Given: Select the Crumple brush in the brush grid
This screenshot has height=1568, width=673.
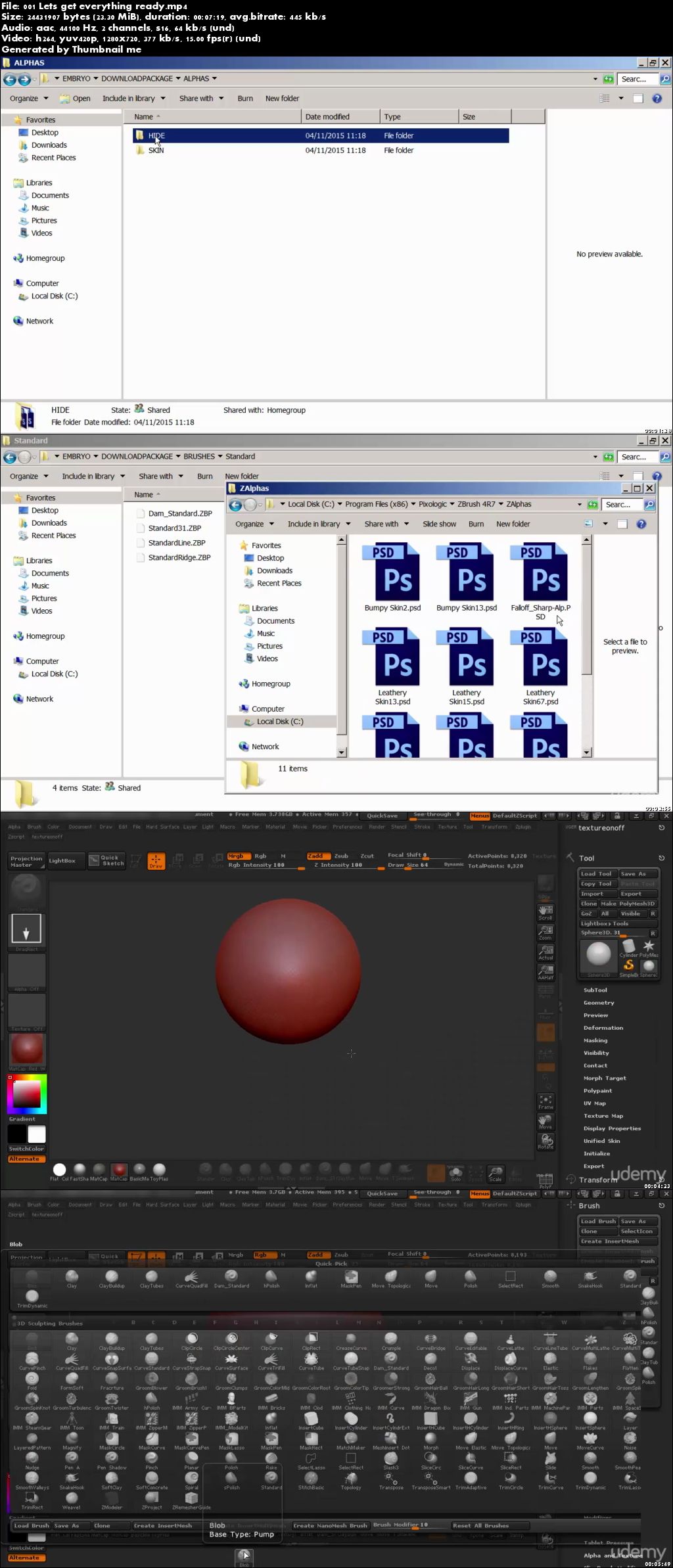Looking at the screenshot, I should (391, 1341).
